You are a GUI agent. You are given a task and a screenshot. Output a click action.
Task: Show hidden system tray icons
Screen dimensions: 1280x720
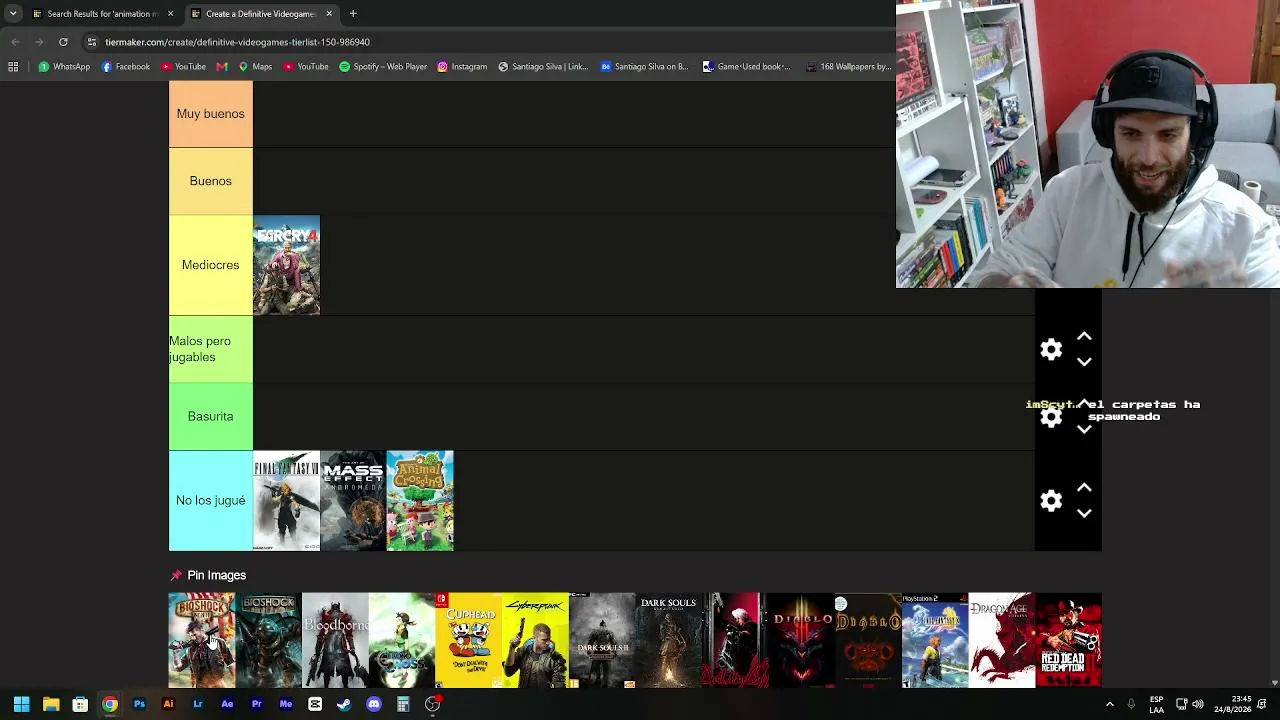pos(1109,704)
